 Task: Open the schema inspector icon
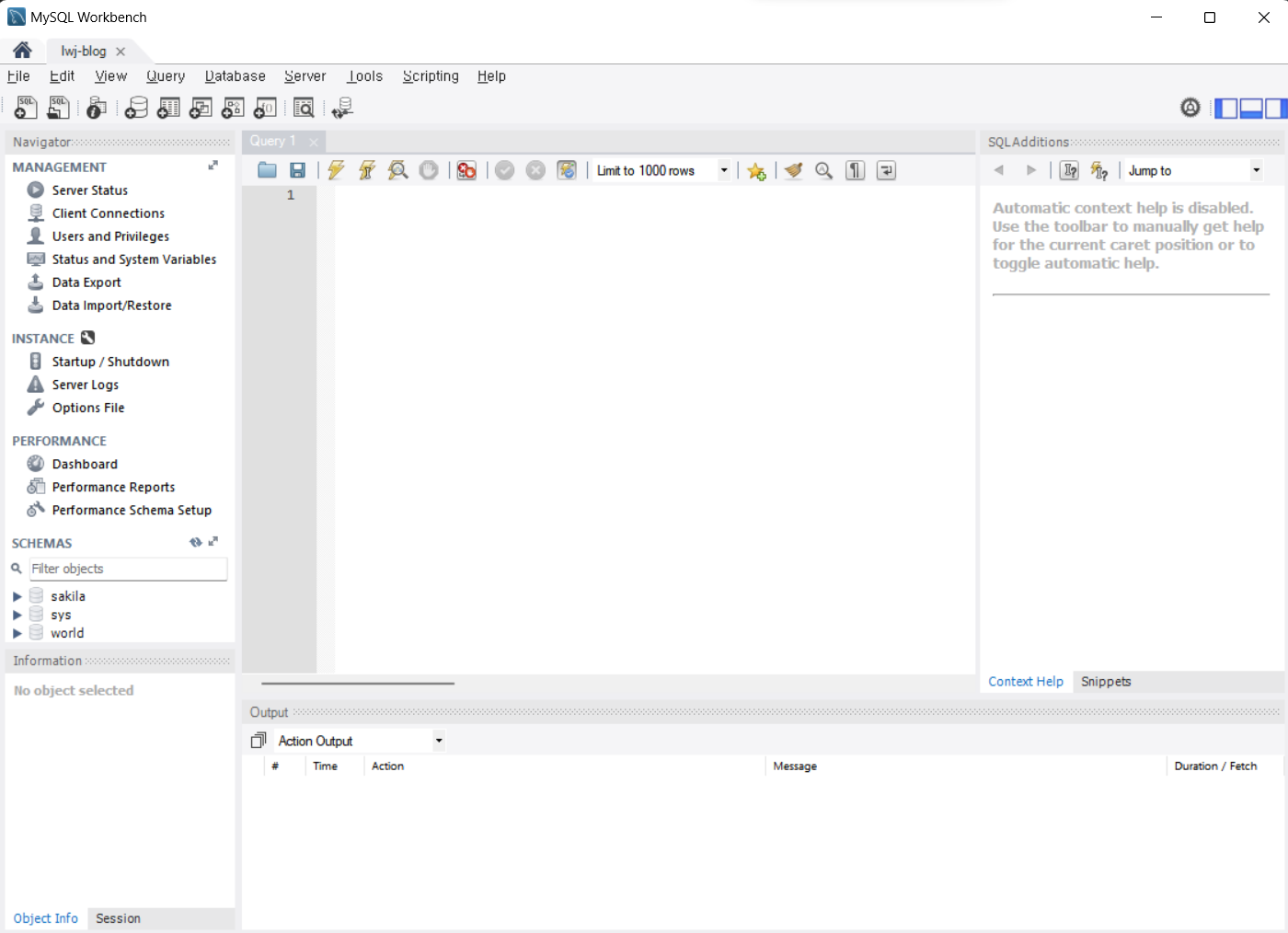tap(96, 108)
